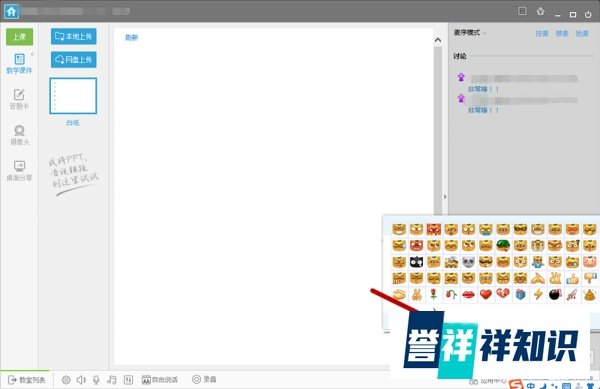Insert the poop emoji
Viewport: 600px width, 389px height.
(590, 295)
